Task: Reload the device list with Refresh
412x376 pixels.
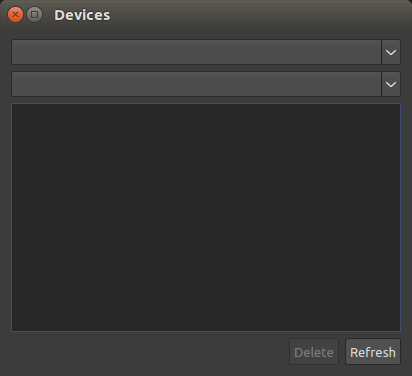Action: (x=373, y=352)
